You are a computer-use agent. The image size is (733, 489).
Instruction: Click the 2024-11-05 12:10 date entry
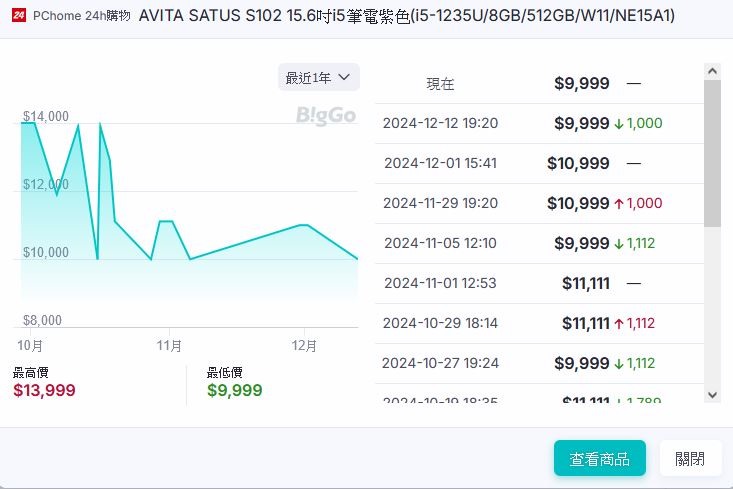[440, 243]
